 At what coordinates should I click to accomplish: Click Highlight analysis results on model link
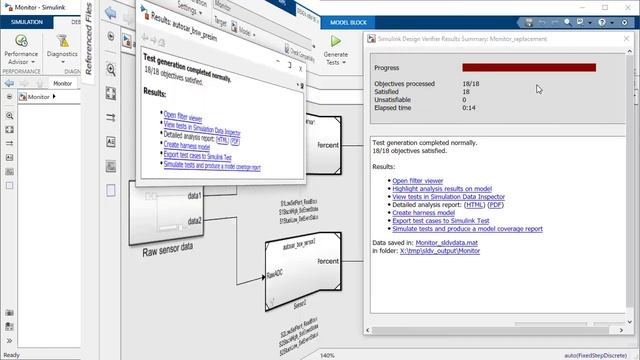coord(442,189)
